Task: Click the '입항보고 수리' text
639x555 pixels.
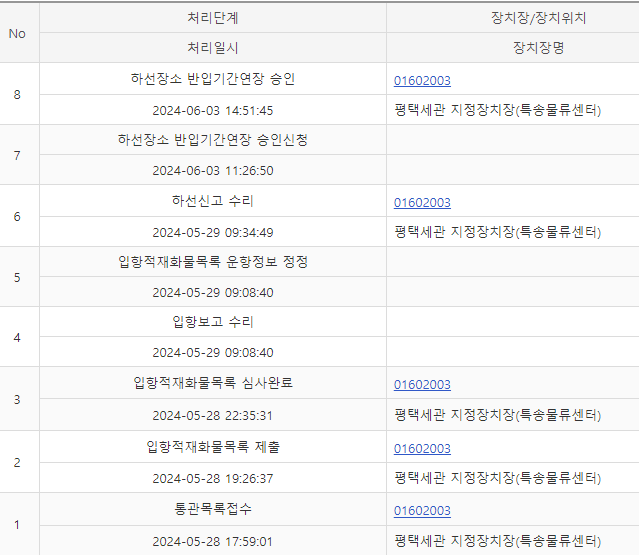Action: 213,322
